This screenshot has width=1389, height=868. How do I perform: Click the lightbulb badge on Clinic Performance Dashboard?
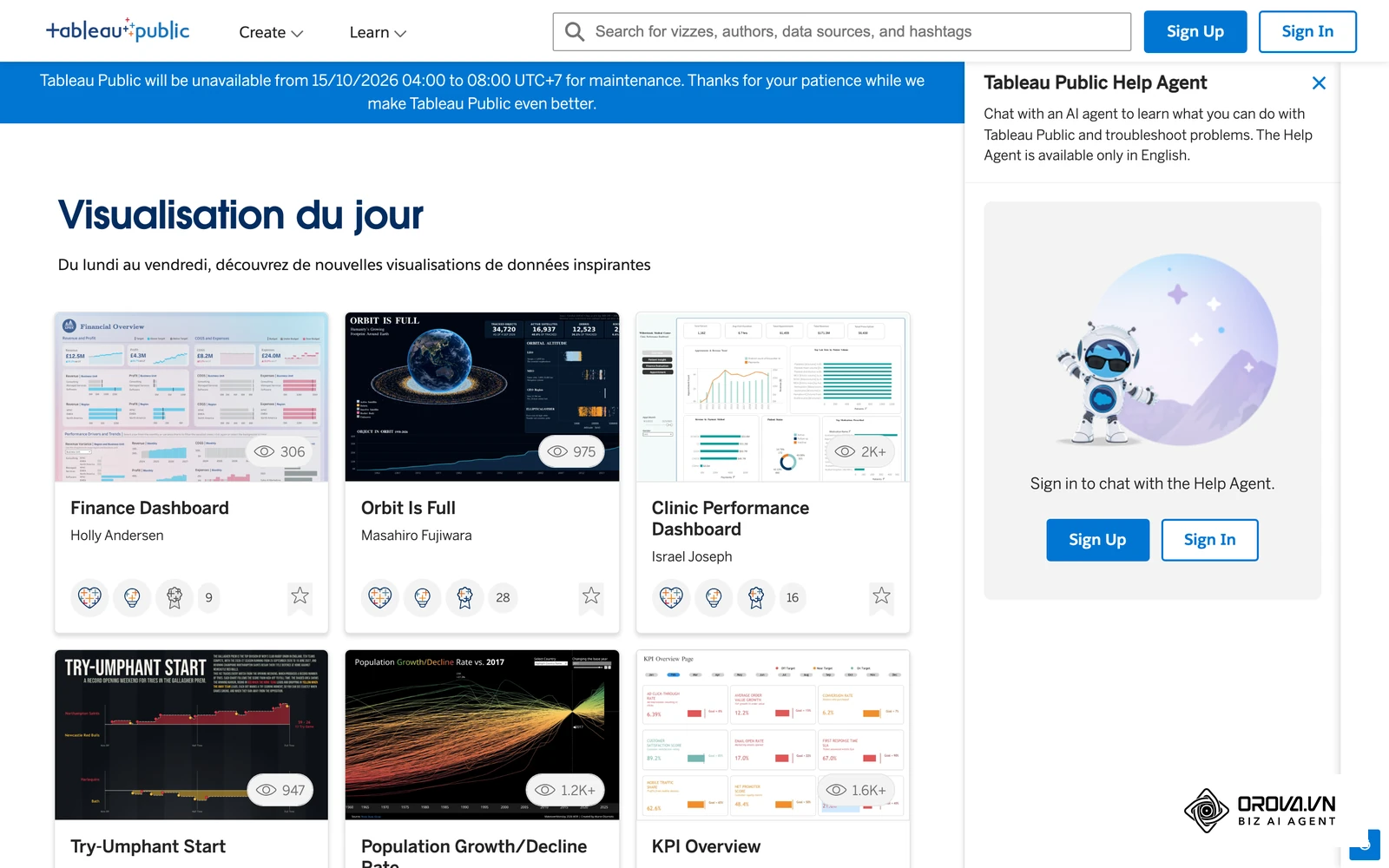[x=714, y=597]
